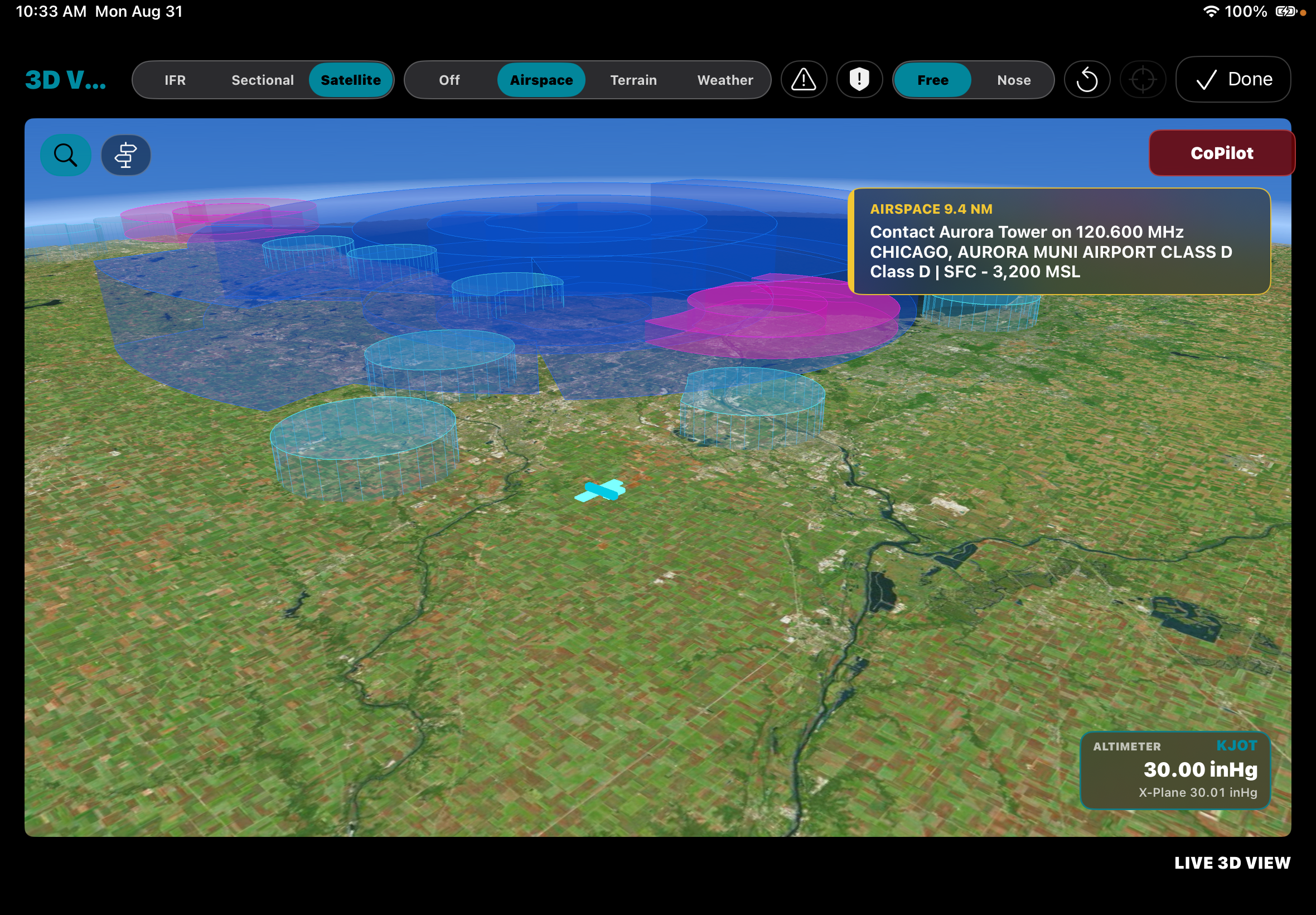Viewport: 1316px width, 915px height.
Task: Open the map search magnifier icon
Action: (65, 155)
